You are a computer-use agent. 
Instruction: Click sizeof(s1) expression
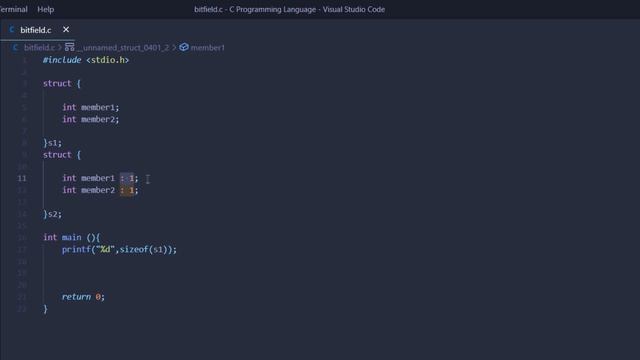(x=143, y=249)
